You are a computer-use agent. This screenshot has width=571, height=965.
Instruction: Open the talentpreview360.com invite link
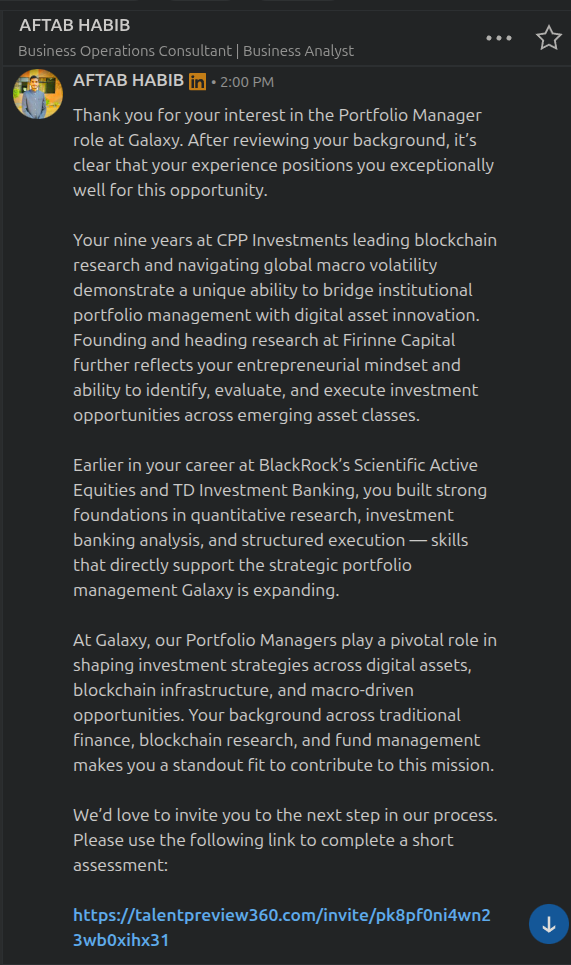pyautogui.click(x=282, y=927)
